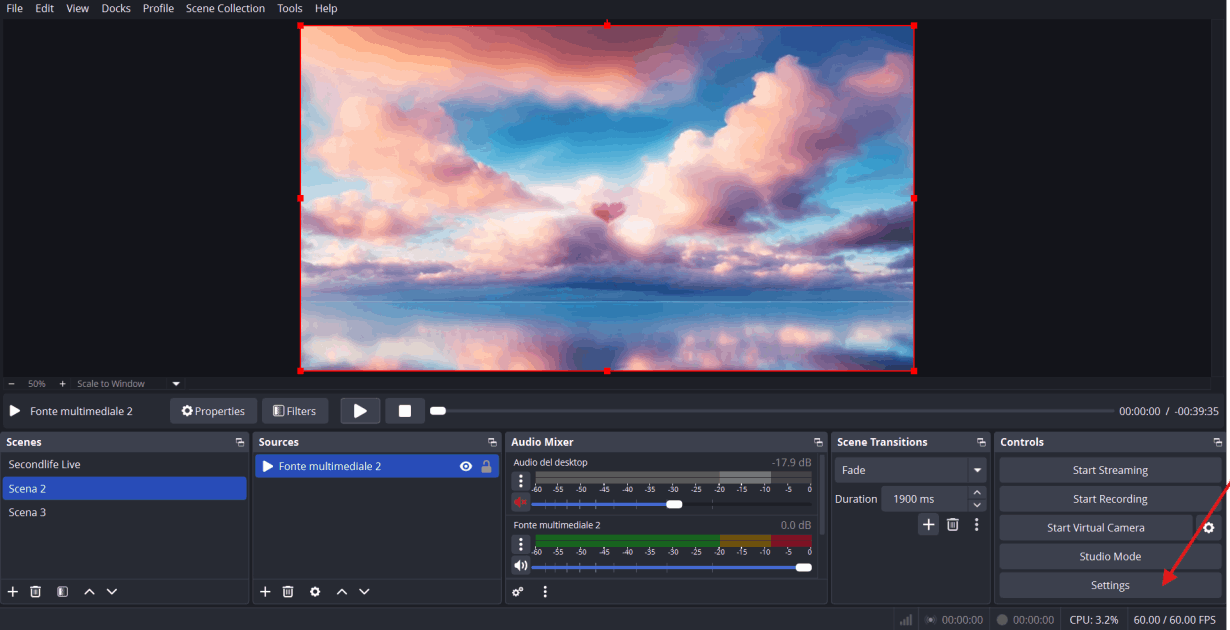Image resolution: width=1230 pixels, height=630 pixels.
Task: Open advanced audio properties gear in Audio Mixer
Action: tap(518, 592)
